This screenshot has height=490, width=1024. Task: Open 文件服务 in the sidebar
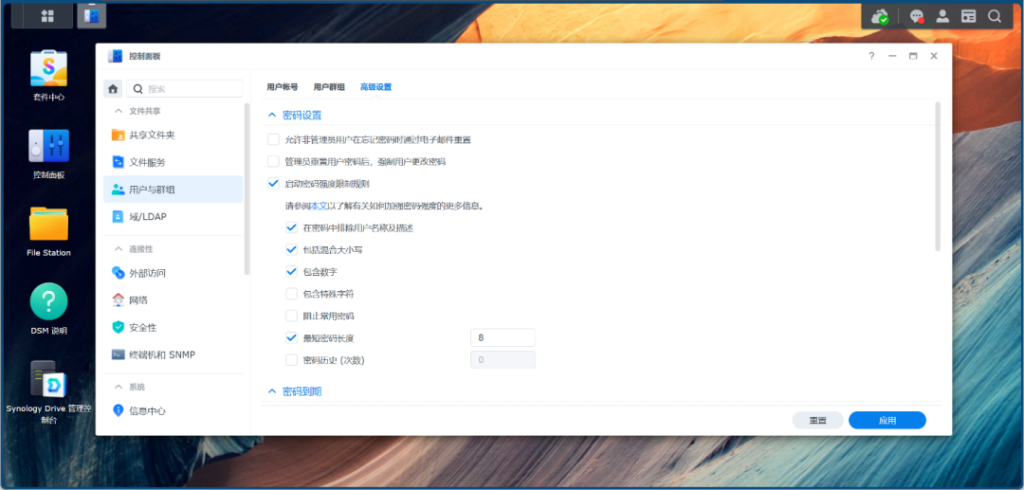click(173, 162)
